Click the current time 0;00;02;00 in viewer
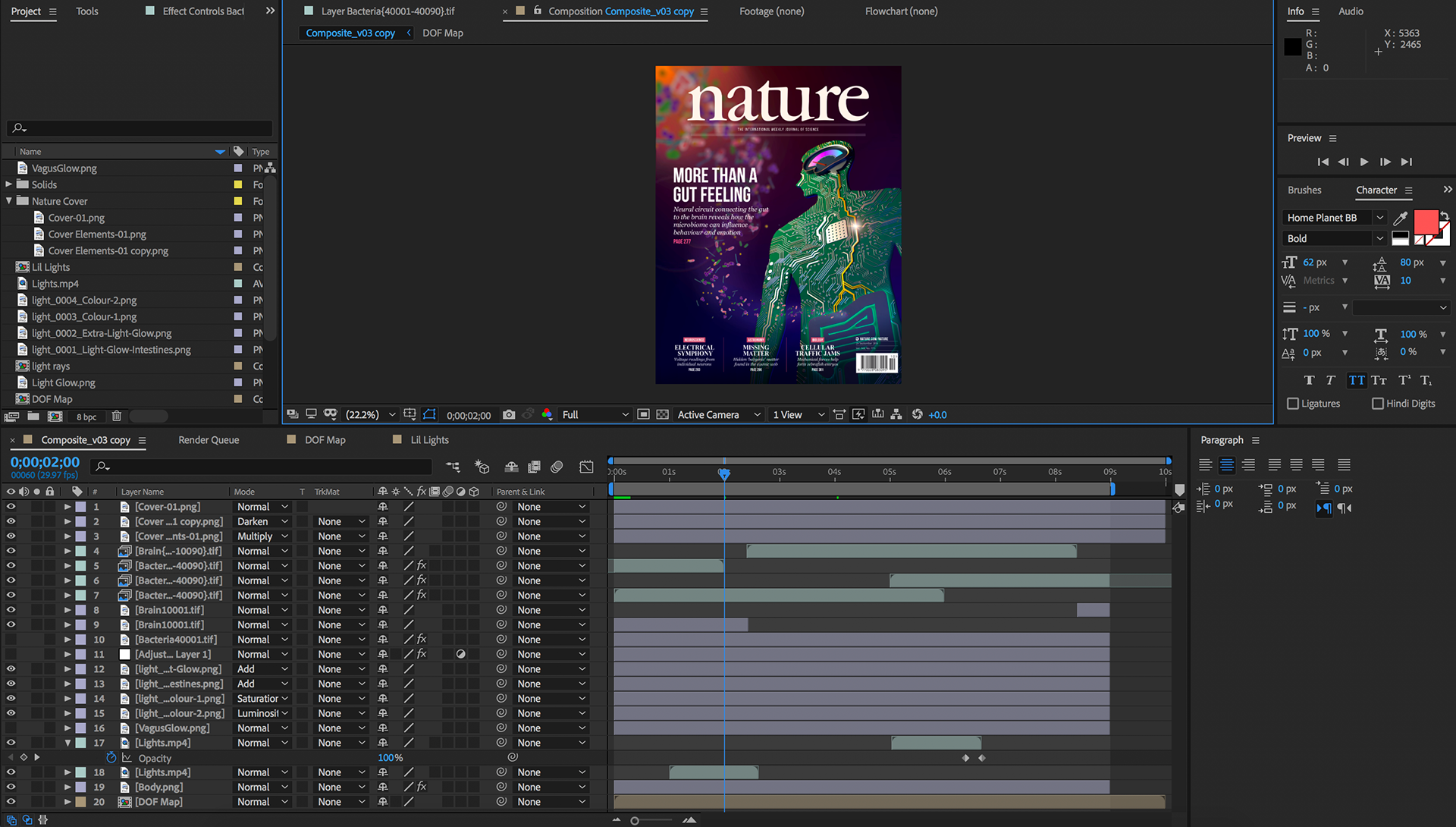 click(469, 415)
